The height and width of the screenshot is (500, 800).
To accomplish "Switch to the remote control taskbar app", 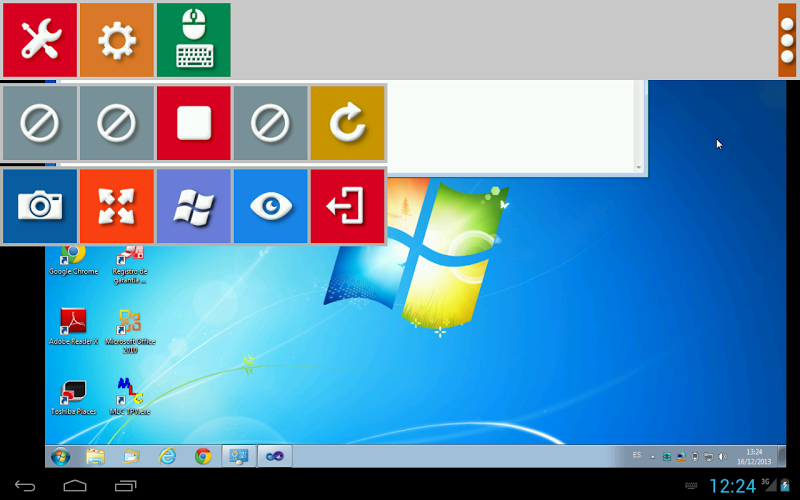I will [239, 456].
